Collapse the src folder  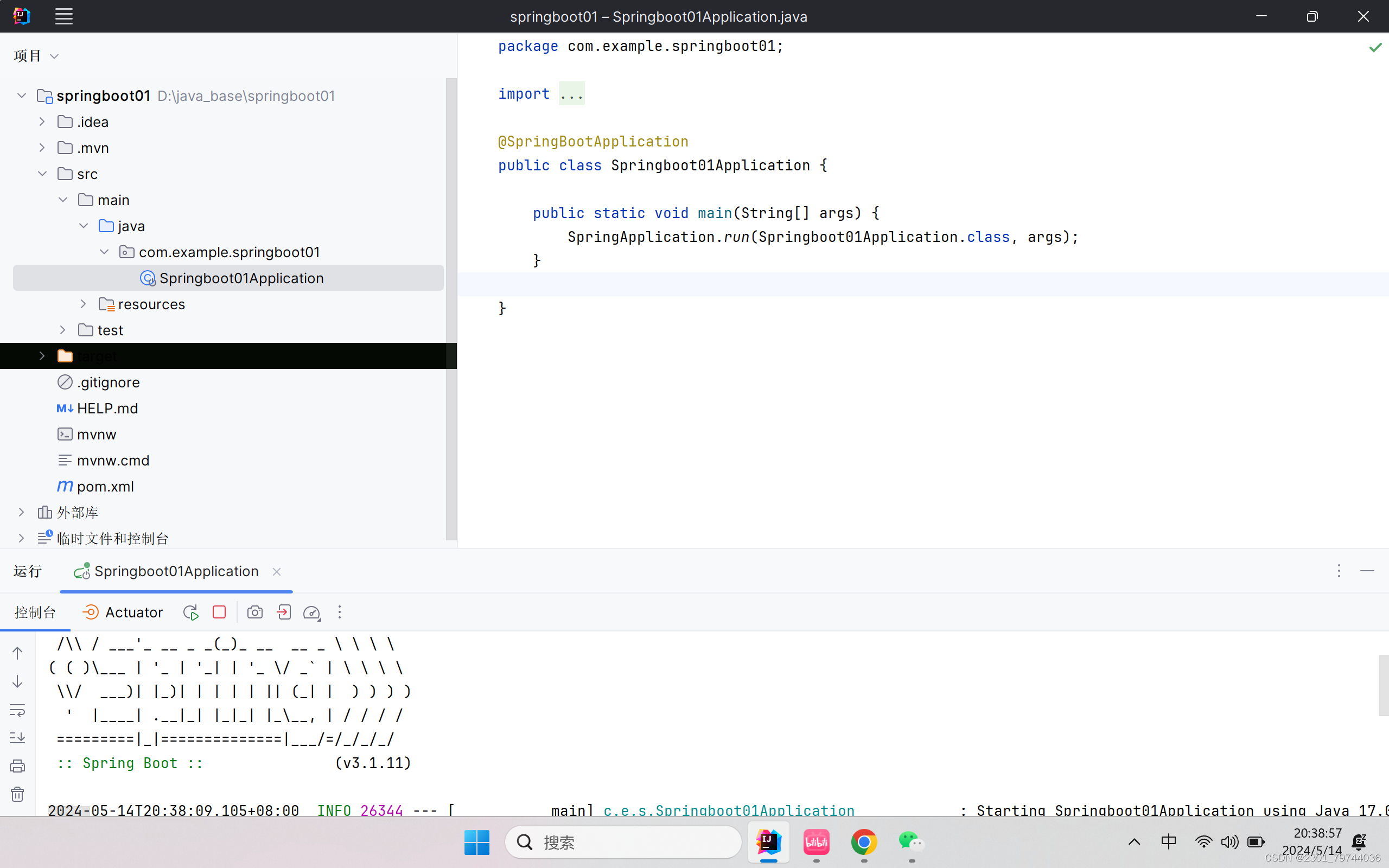pyautogui.click(x=42, y=174)
